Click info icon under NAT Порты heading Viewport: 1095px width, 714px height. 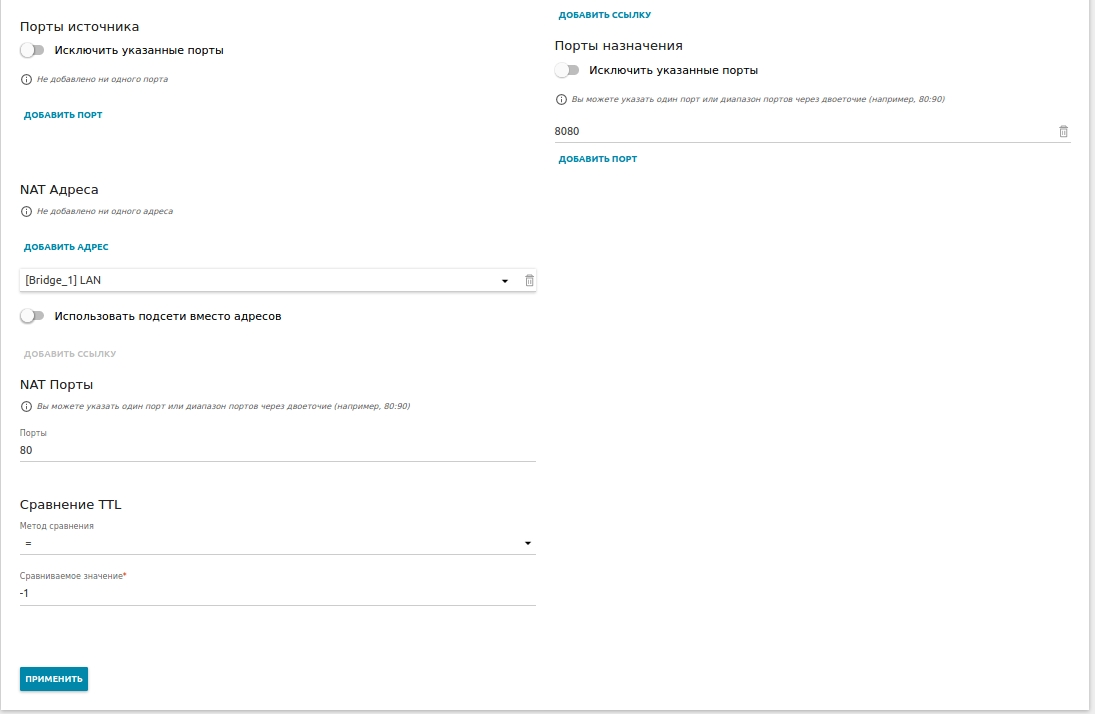point(27,406)
